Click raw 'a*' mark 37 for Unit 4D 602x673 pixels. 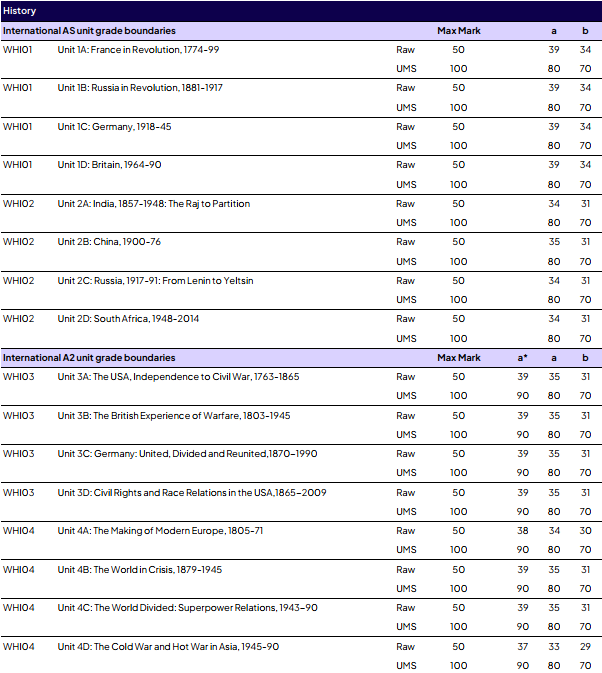522,647
